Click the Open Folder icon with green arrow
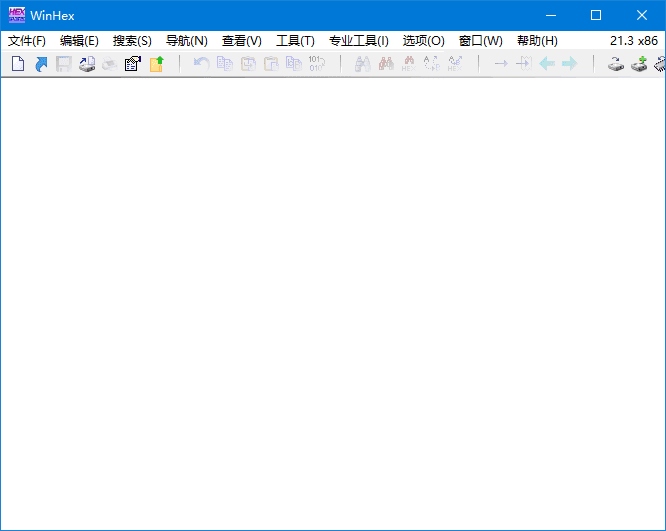 pyautogui.click(x=157, y=64)
